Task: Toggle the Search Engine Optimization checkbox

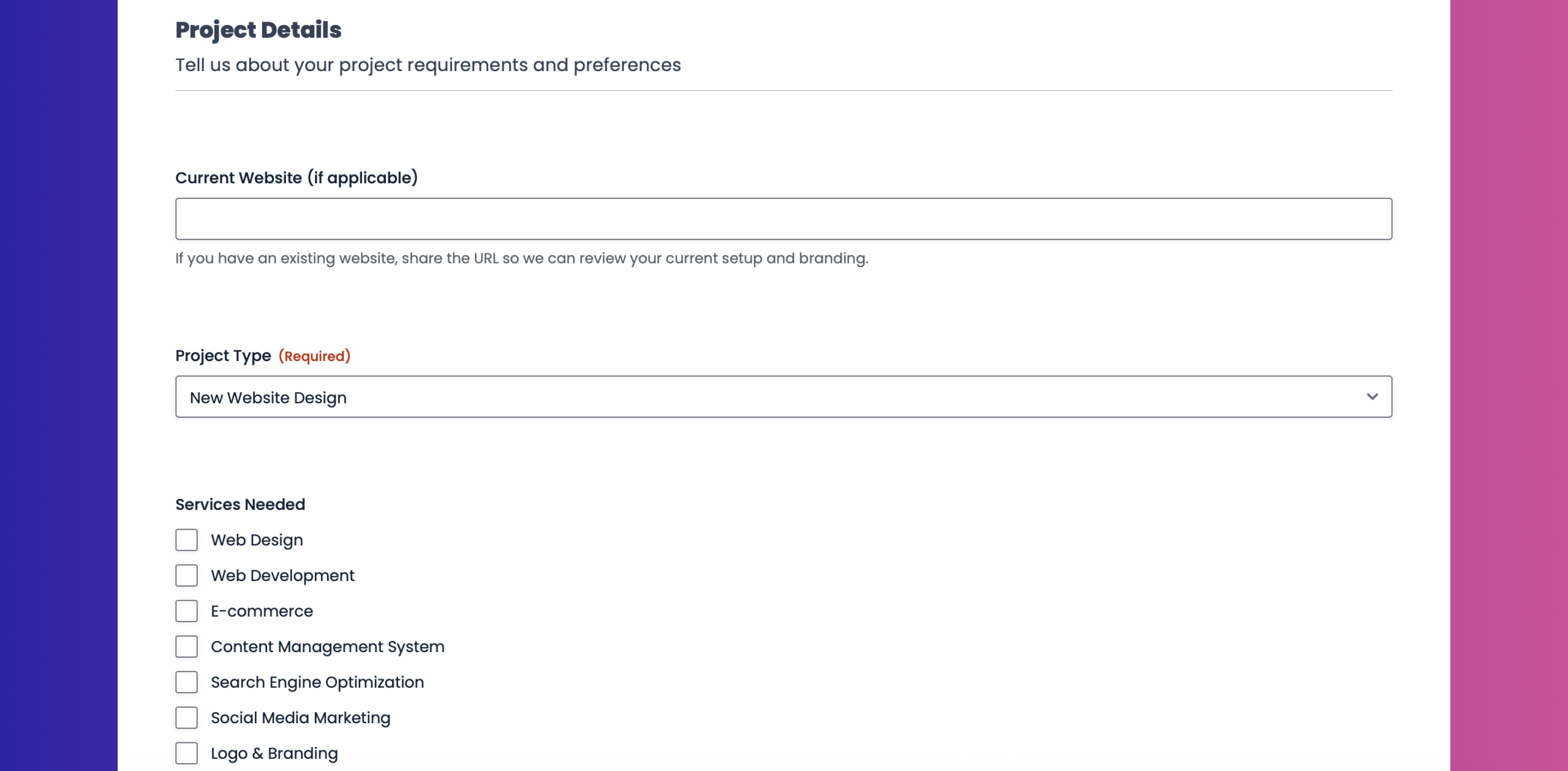Action: [x=186, y=682]
